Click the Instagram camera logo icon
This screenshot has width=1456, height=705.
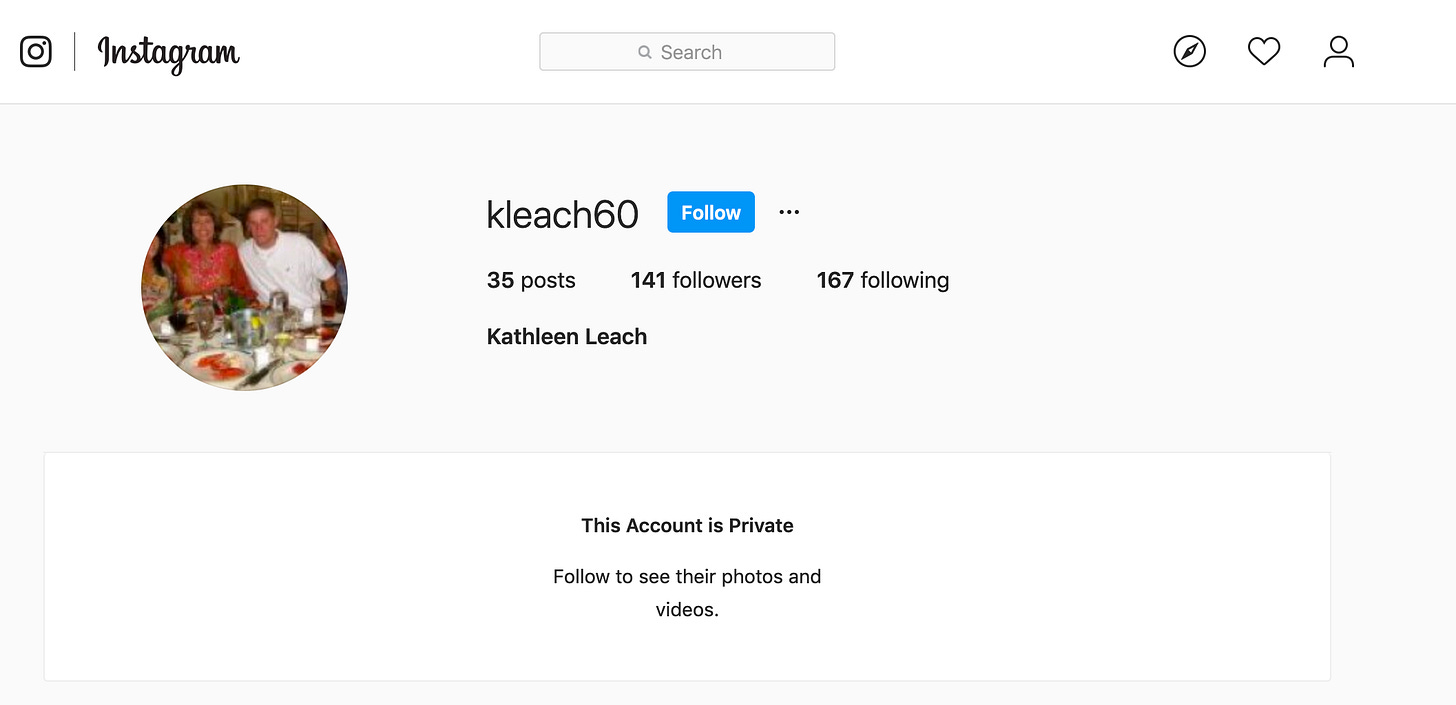(36, 51)
